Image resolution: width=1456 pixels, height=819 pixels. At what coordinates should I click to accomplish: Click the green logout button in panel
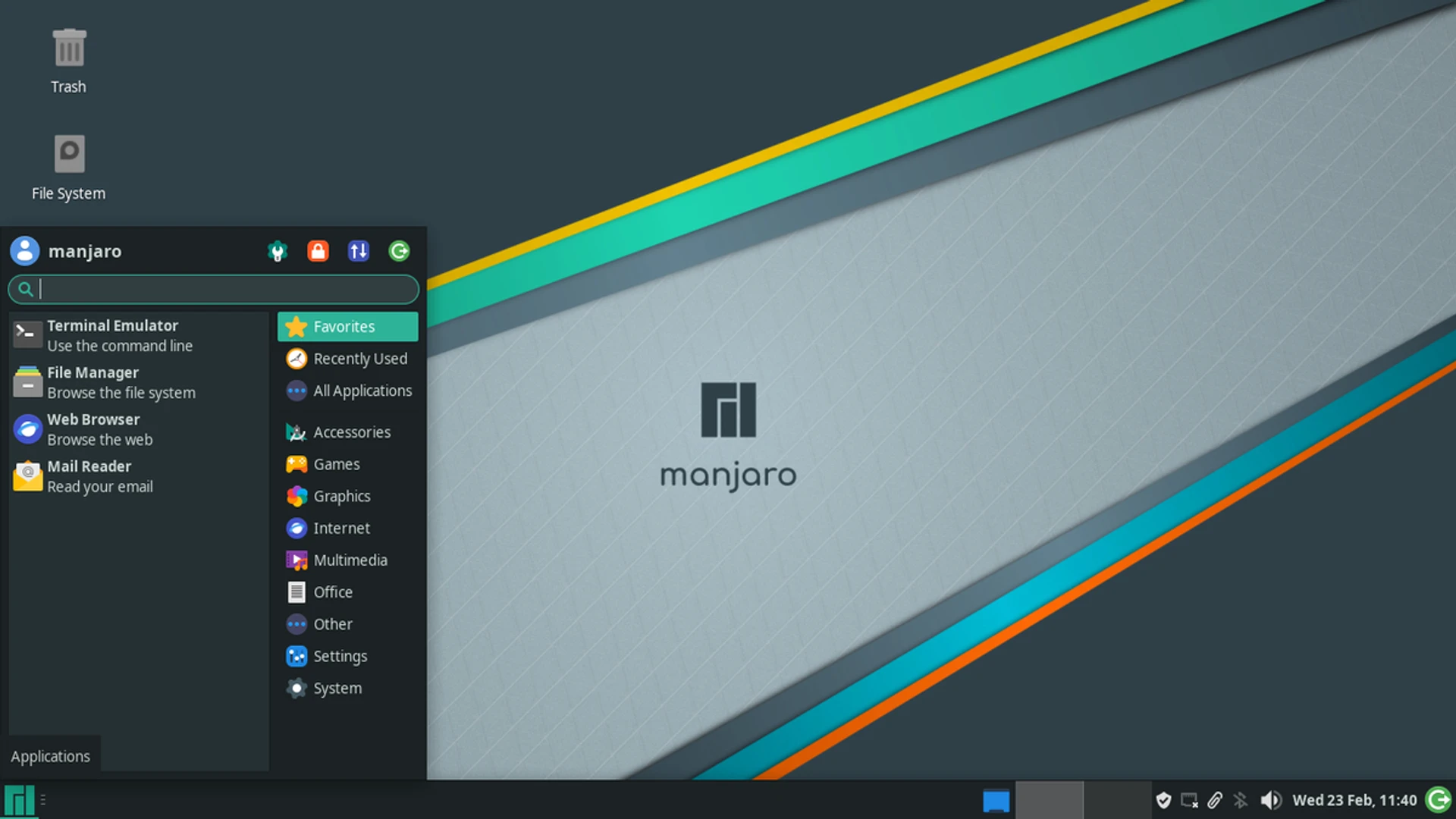(1439, 800)
